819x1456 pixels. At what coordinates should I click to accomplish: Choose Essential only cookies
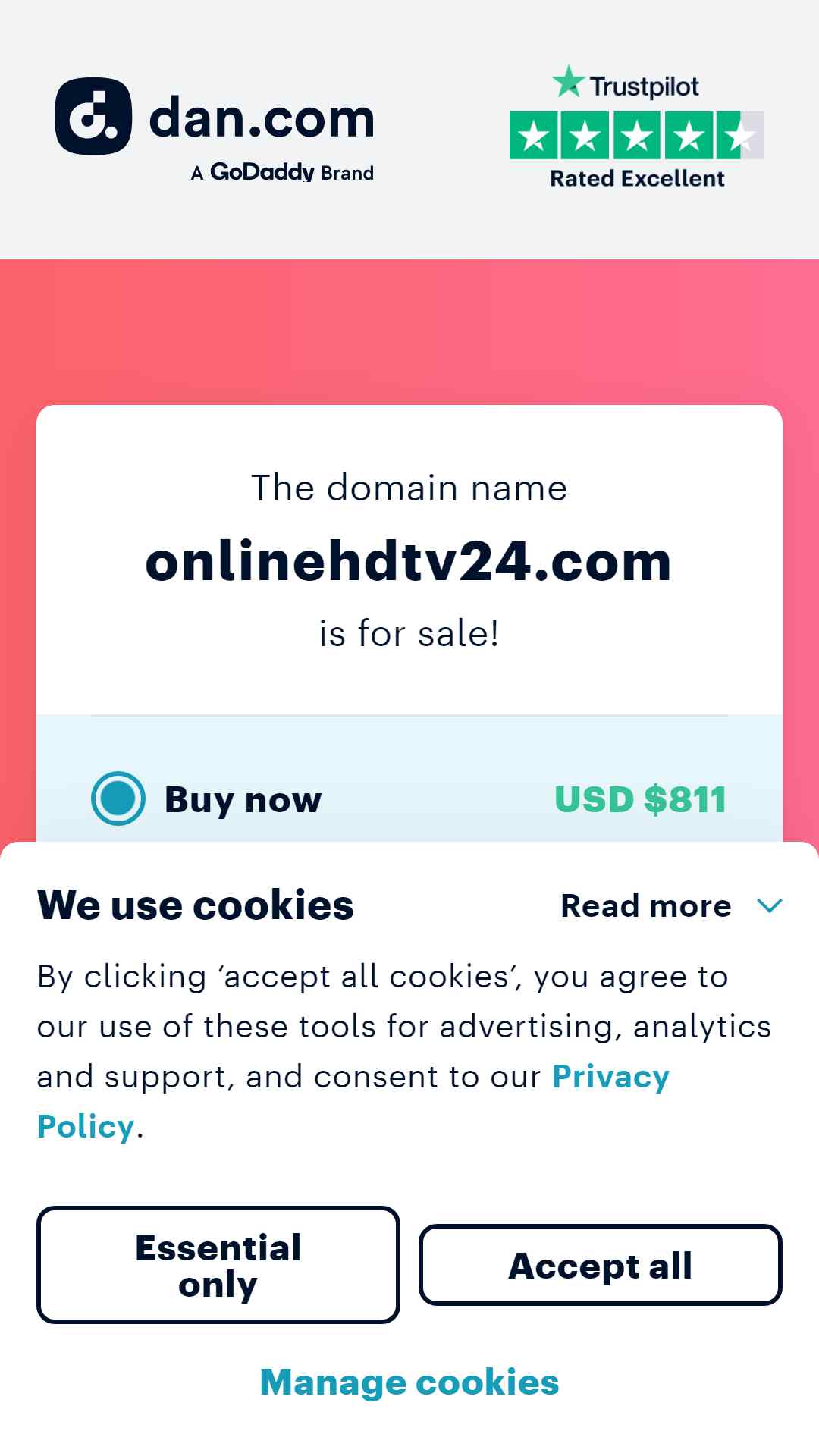(218, 1265)
